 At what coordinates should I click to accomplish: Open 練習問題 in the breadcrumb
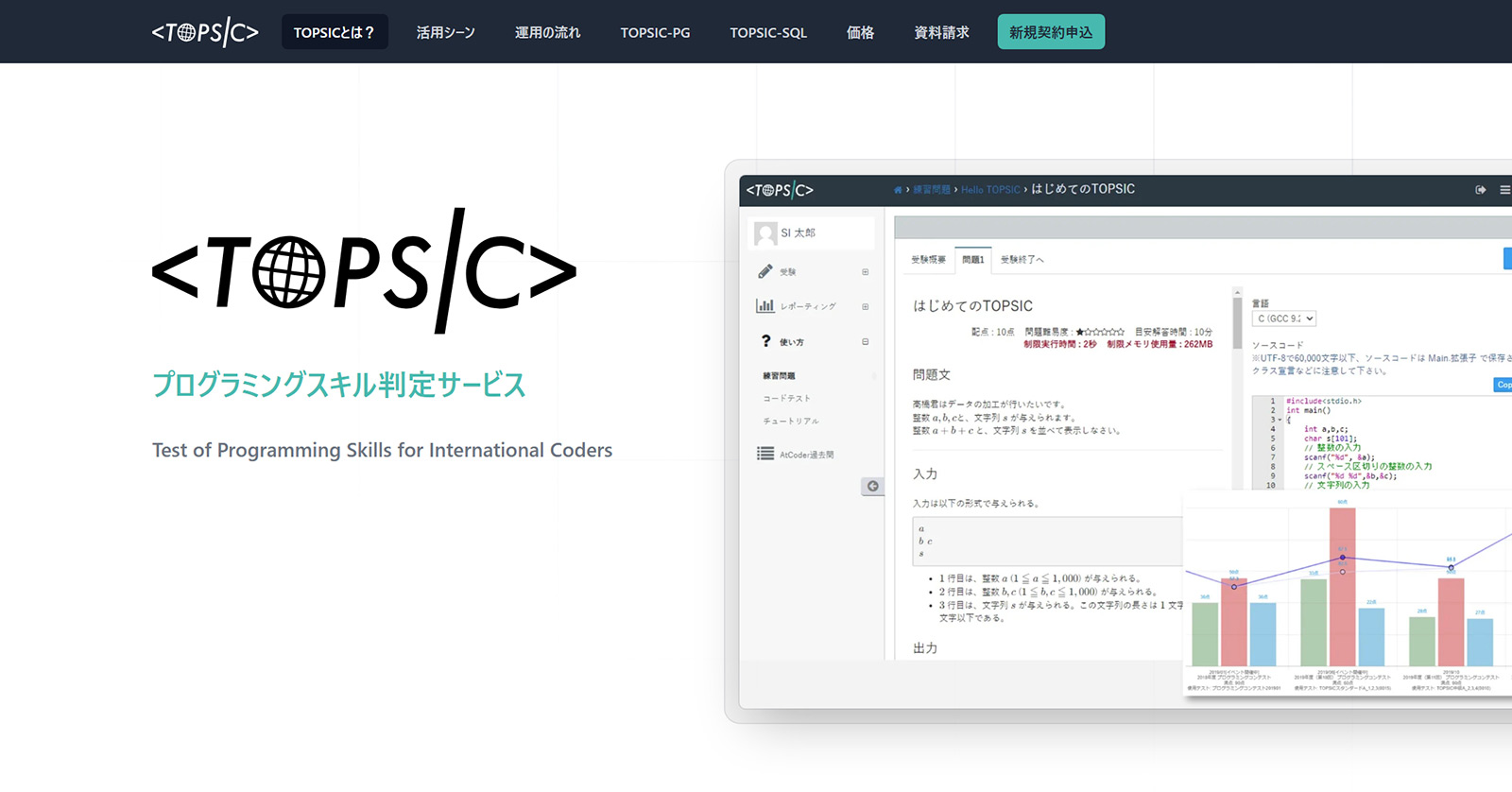(x=932, y=190)
